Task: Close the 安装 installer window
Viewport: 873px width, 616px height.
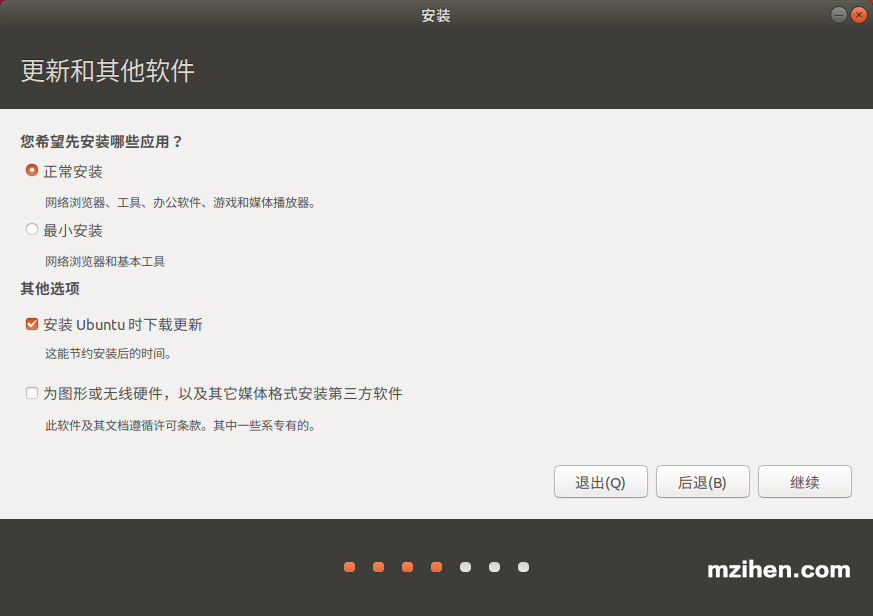Action: coord(859,15)
